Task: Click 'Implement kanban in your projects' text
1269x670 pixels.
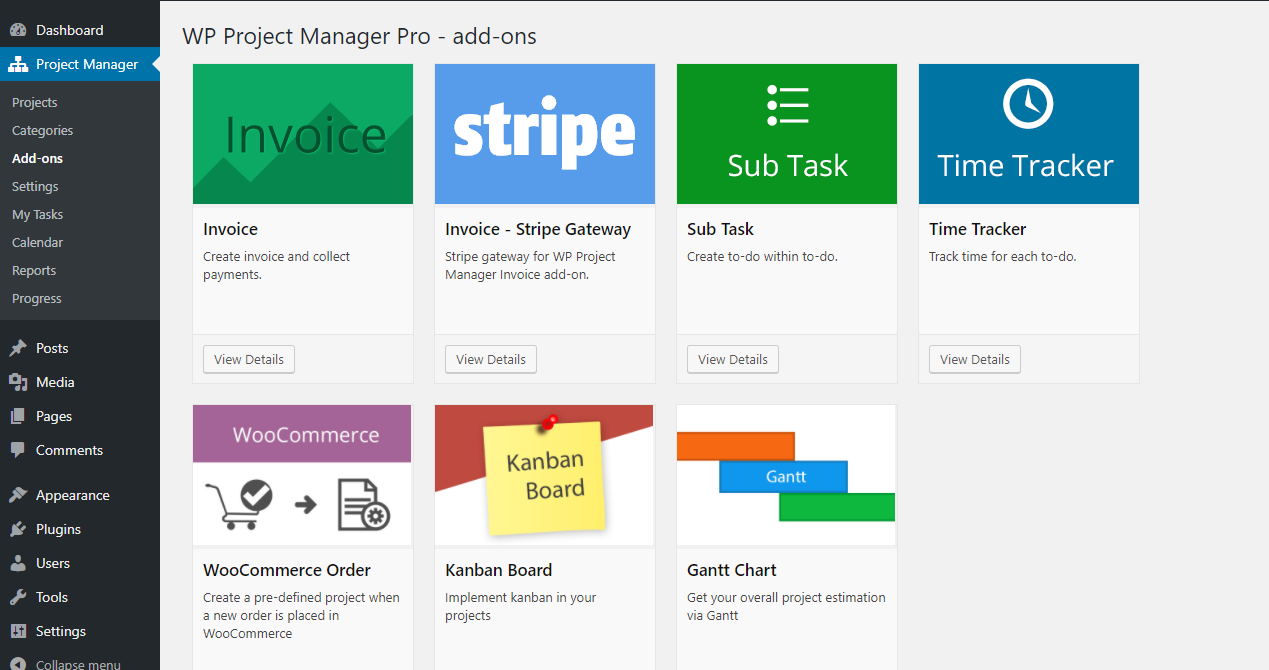Action: pyautogui.click(x=521, y=606)
